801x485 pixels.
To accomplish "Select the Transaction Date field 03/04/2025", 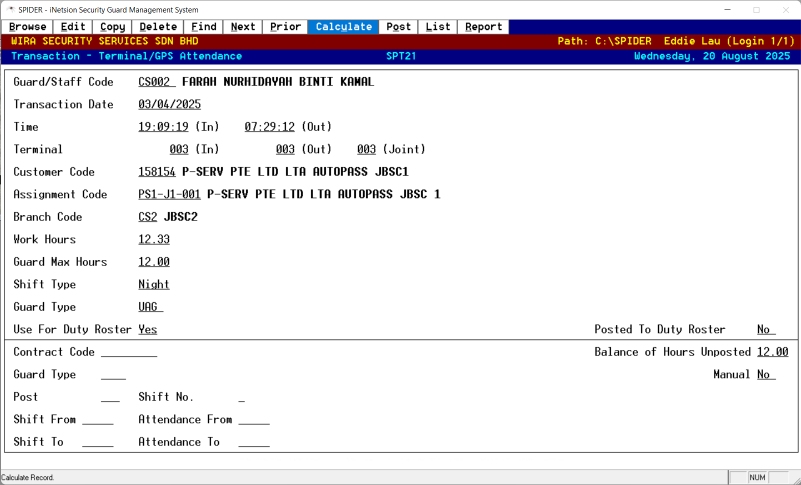I will (x=170, y=104).
